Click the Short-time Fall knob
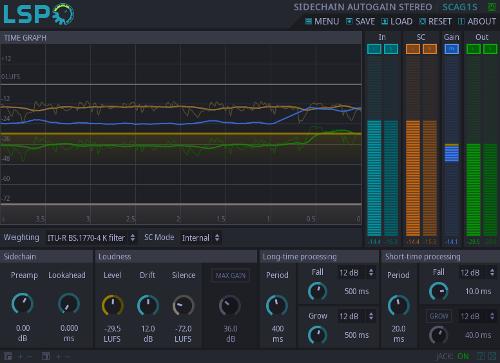 coord(439,291)
